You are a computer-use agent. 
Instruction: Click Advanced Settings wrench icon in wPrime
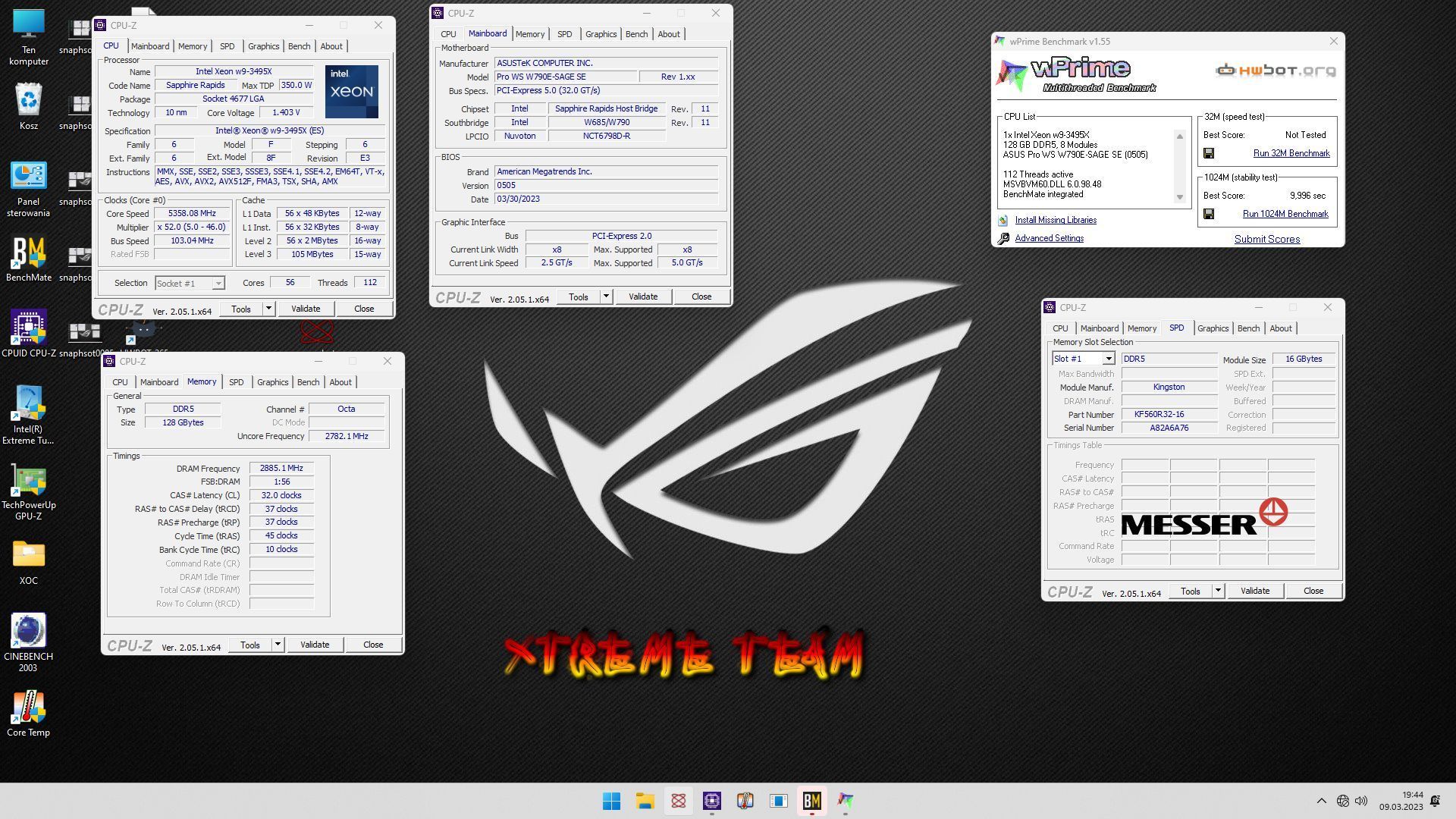click(x=1003, y=238)
